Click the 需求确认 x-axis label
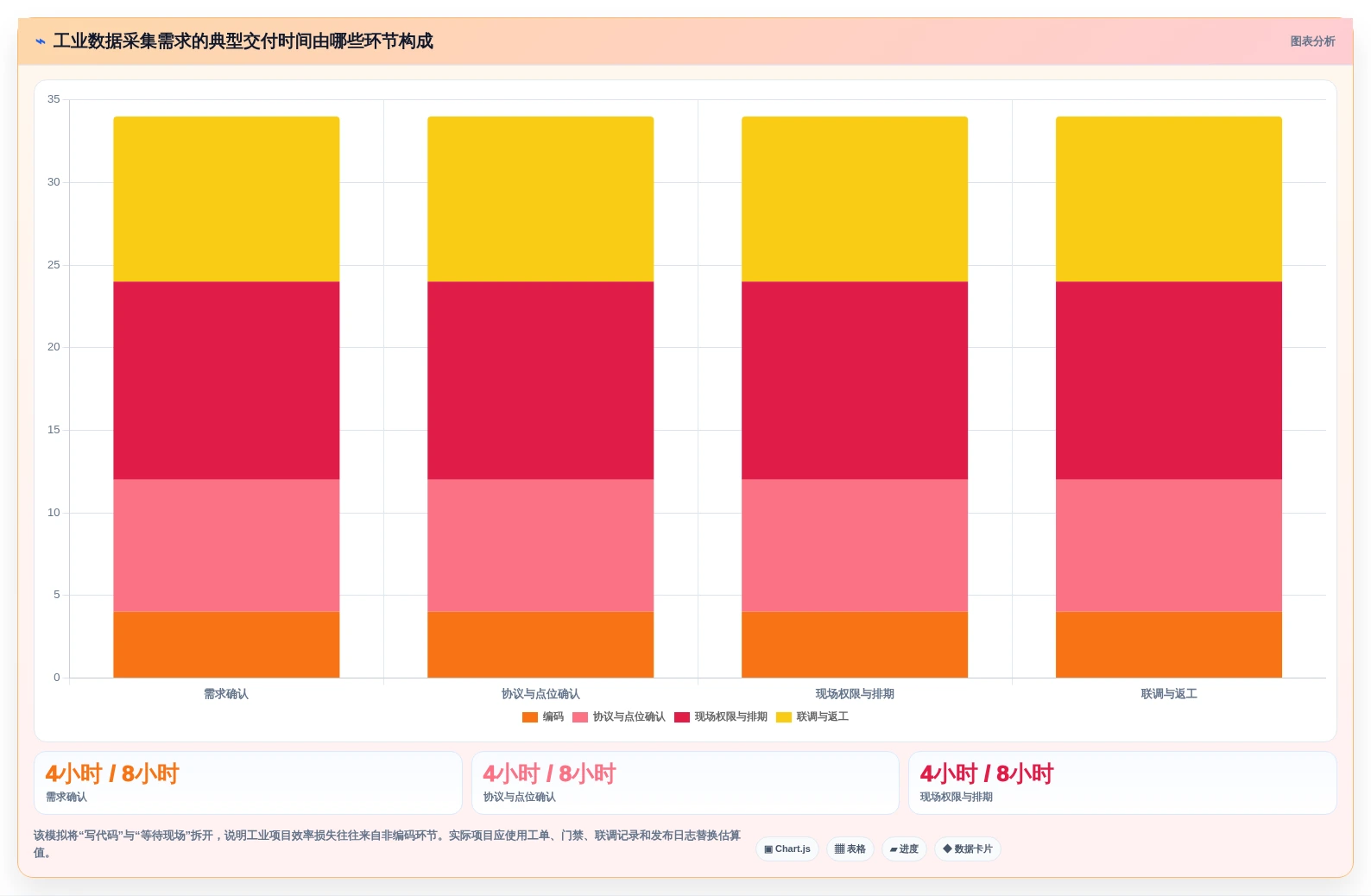The height and width of the screenshot is (896, 1371). [x=226, y=694]
